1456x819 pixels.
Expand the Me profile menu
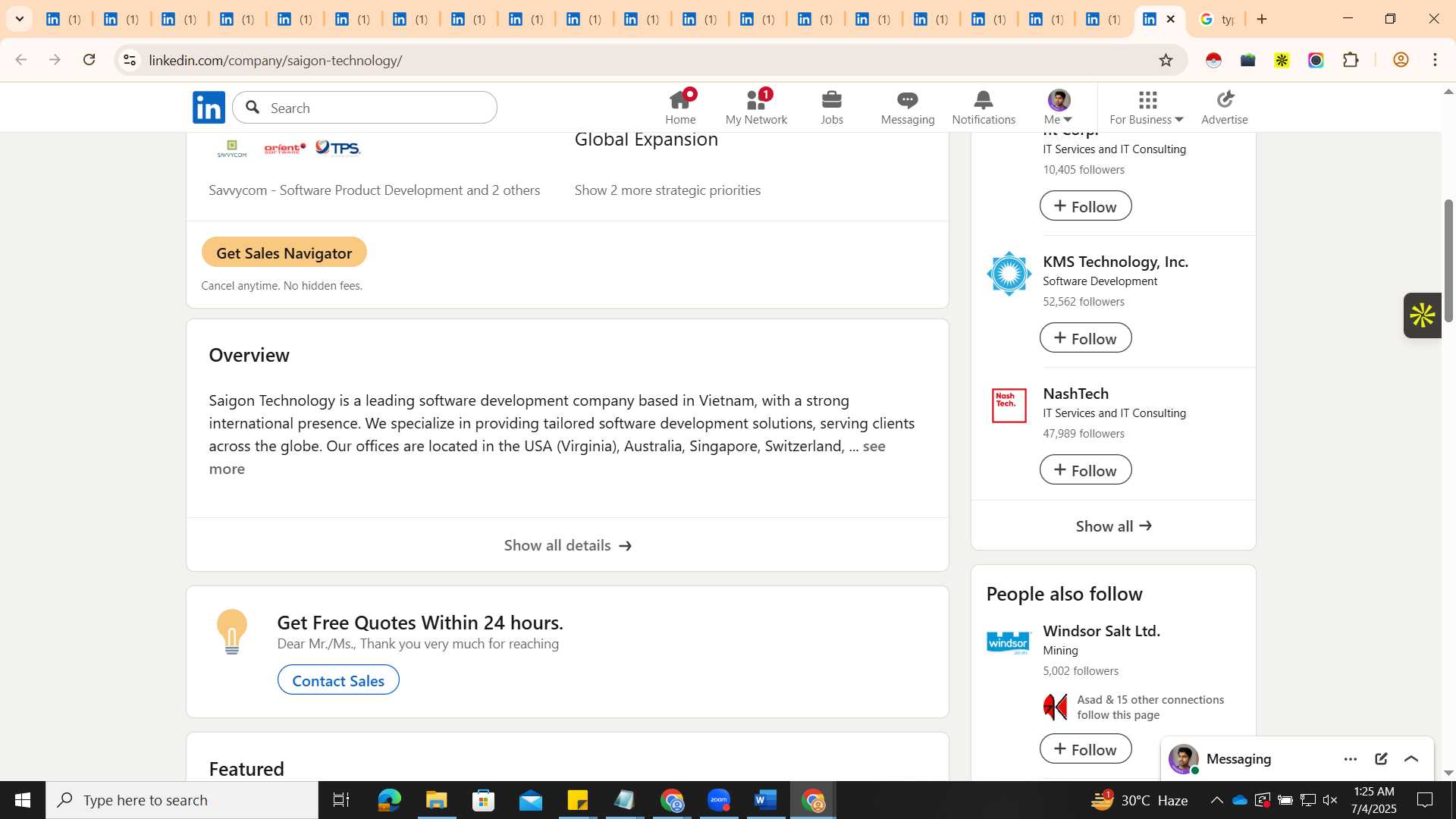(x=1059, y=108)
